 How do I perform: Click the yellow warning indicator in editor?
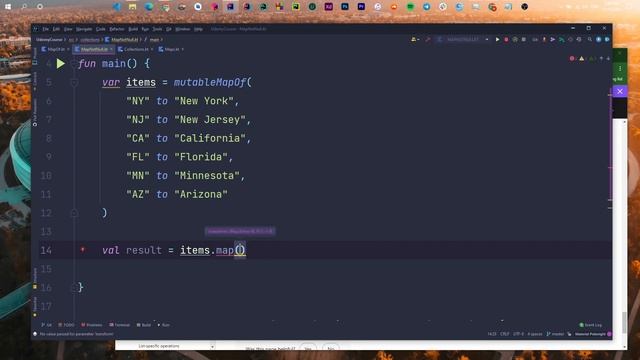click(x=582, y=59)
